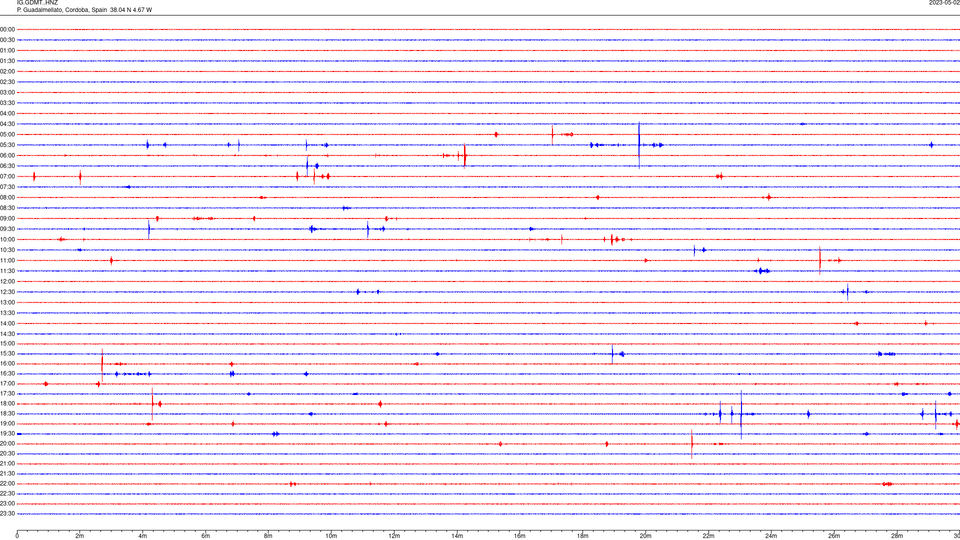Viewport: 960px width, 540px height.
Task: Select the 01:30 trace time label
Action: (x=7, y=61)
